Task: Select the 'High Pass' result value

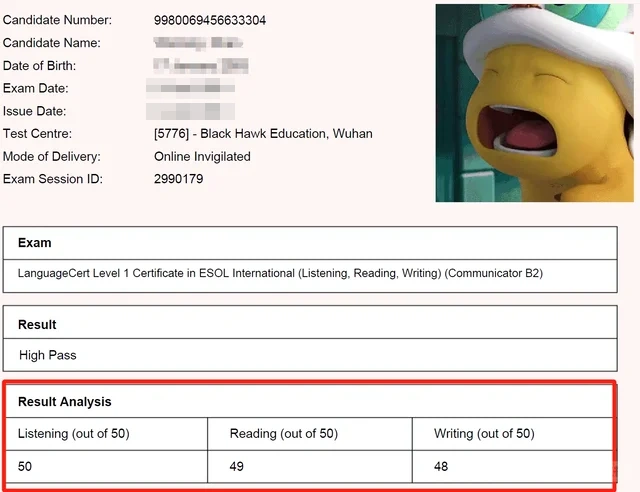Action: point(48,355)
